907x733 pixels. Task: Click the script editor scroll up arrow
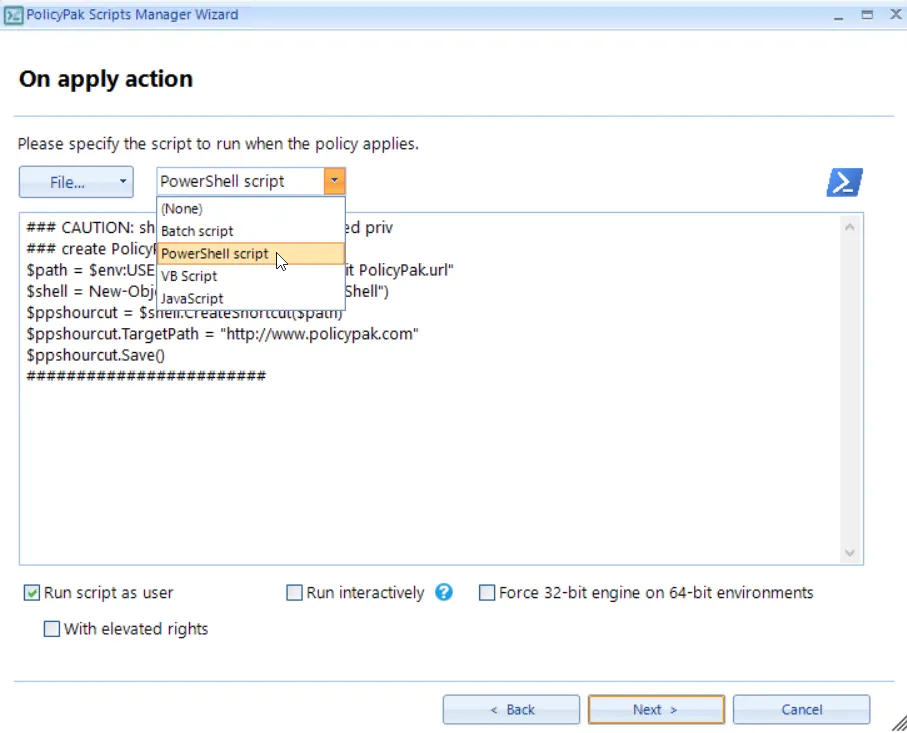(x=849, y=227)
